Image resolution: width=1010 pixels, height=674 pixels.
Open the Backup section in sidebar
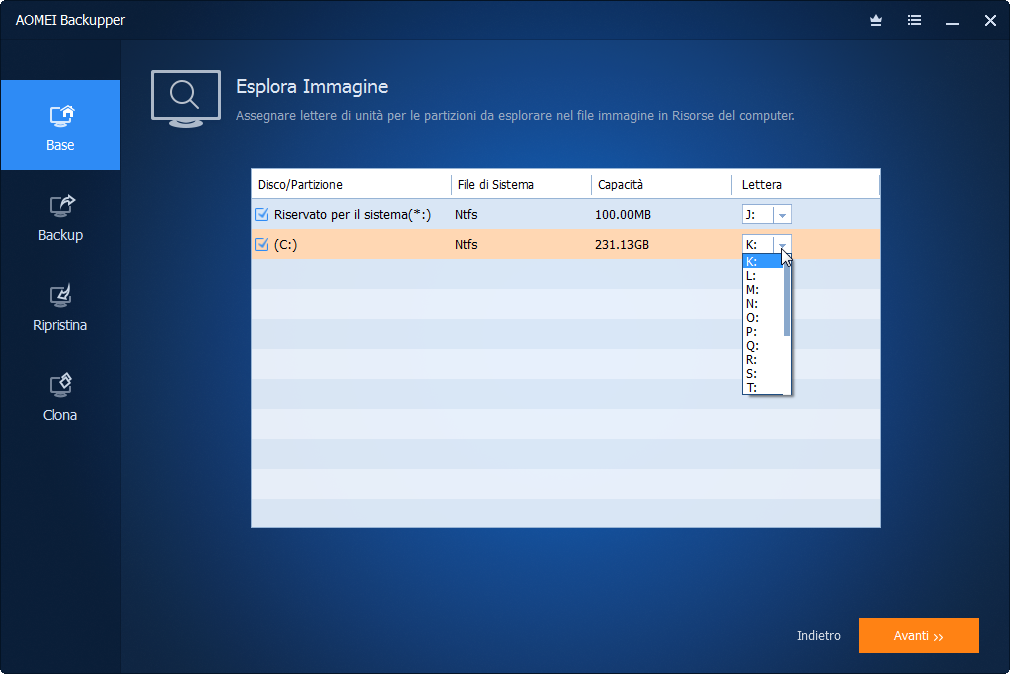pos(60,218)
